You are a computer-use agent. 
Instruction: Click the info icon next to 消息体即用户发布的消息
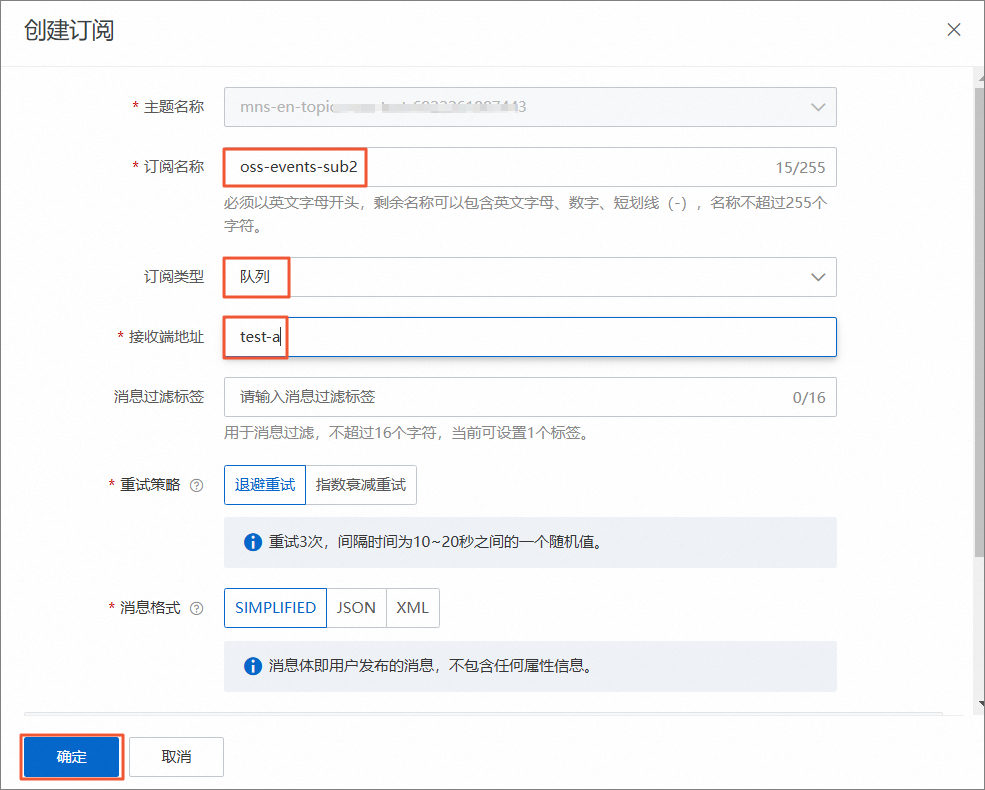(253, 666)
